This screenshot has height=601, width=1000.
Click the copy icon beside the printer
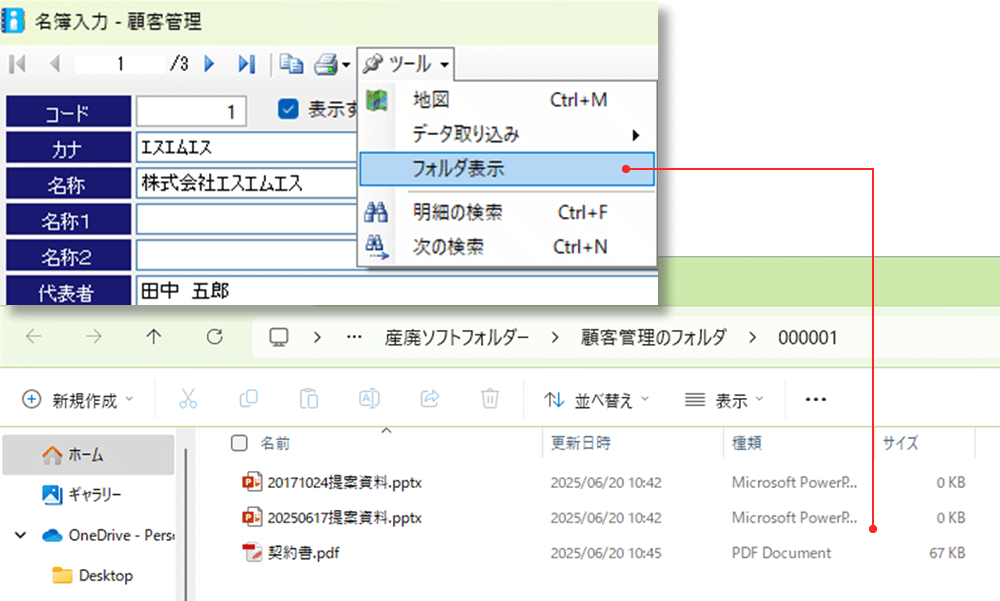[x=290, y=62]
